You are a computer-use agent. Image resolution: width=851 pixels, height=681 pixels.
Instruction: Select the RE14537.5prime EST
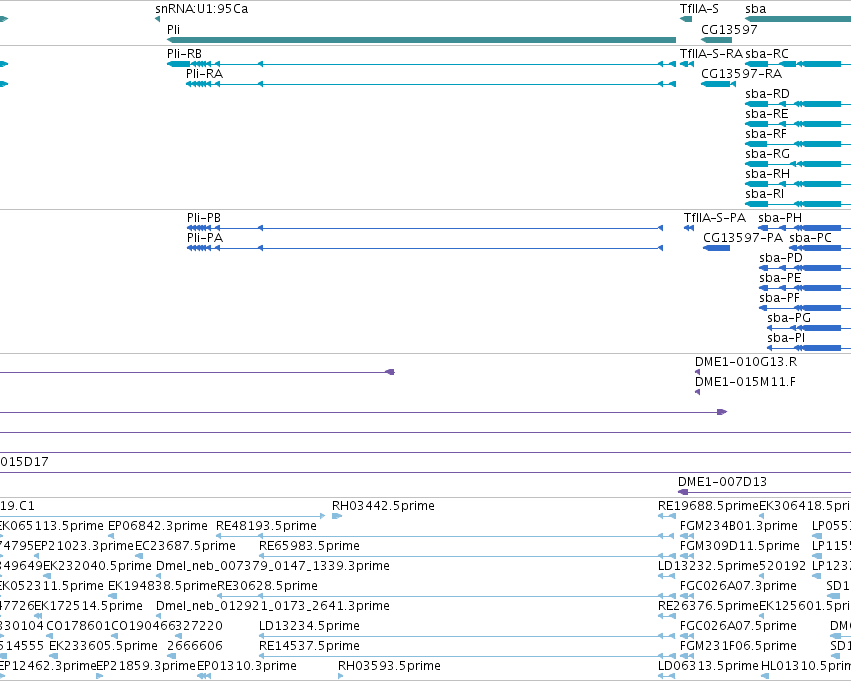coord(467,657)
